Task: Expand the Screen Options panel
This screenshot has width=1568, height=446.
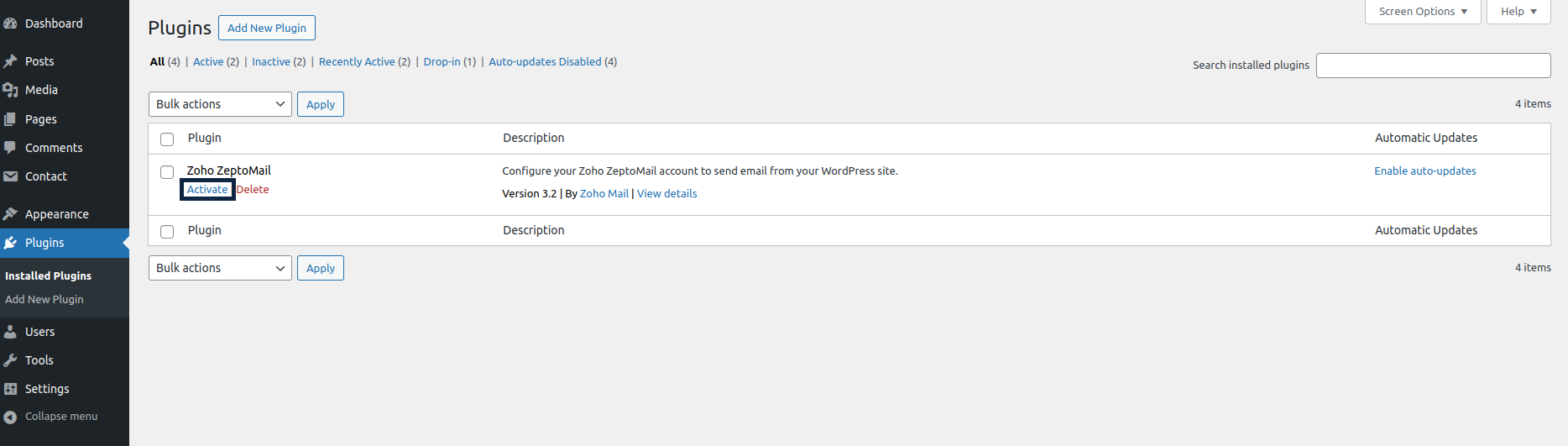Action: 1423,12
